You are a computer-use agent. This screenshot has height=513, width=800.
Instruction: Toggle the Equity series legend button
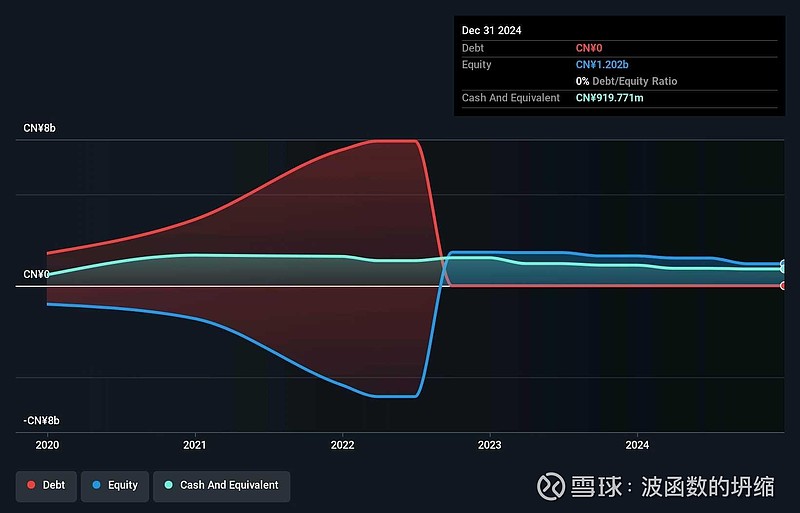114,486
